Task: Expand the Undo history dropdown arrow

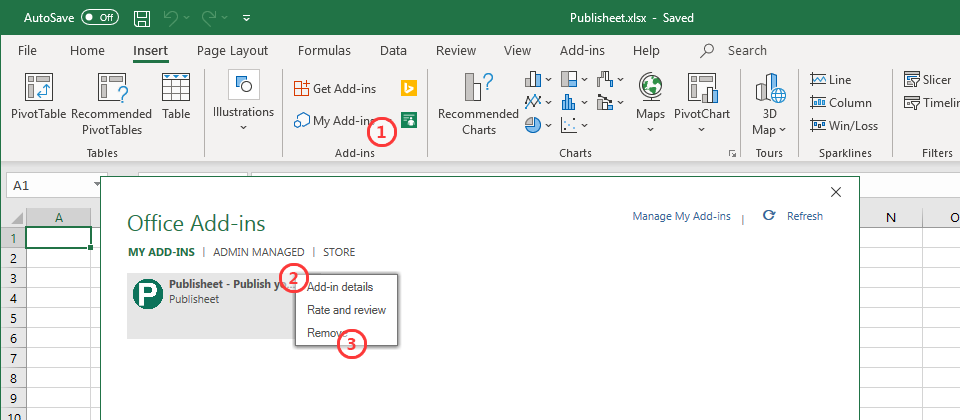Action: pyautogui.click(x=186, y=18)
